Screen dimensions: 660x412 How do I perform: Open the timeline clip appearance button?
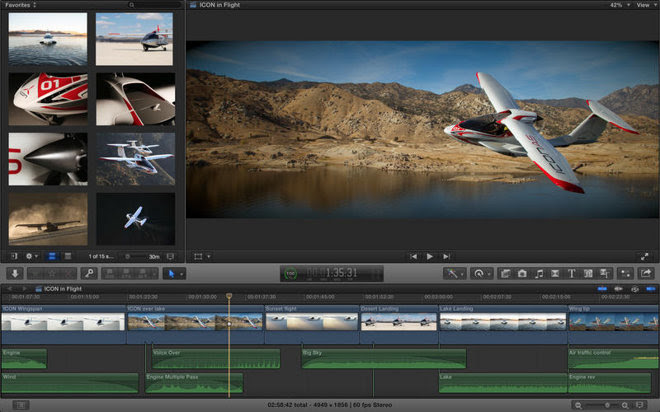tap(640, 405)
